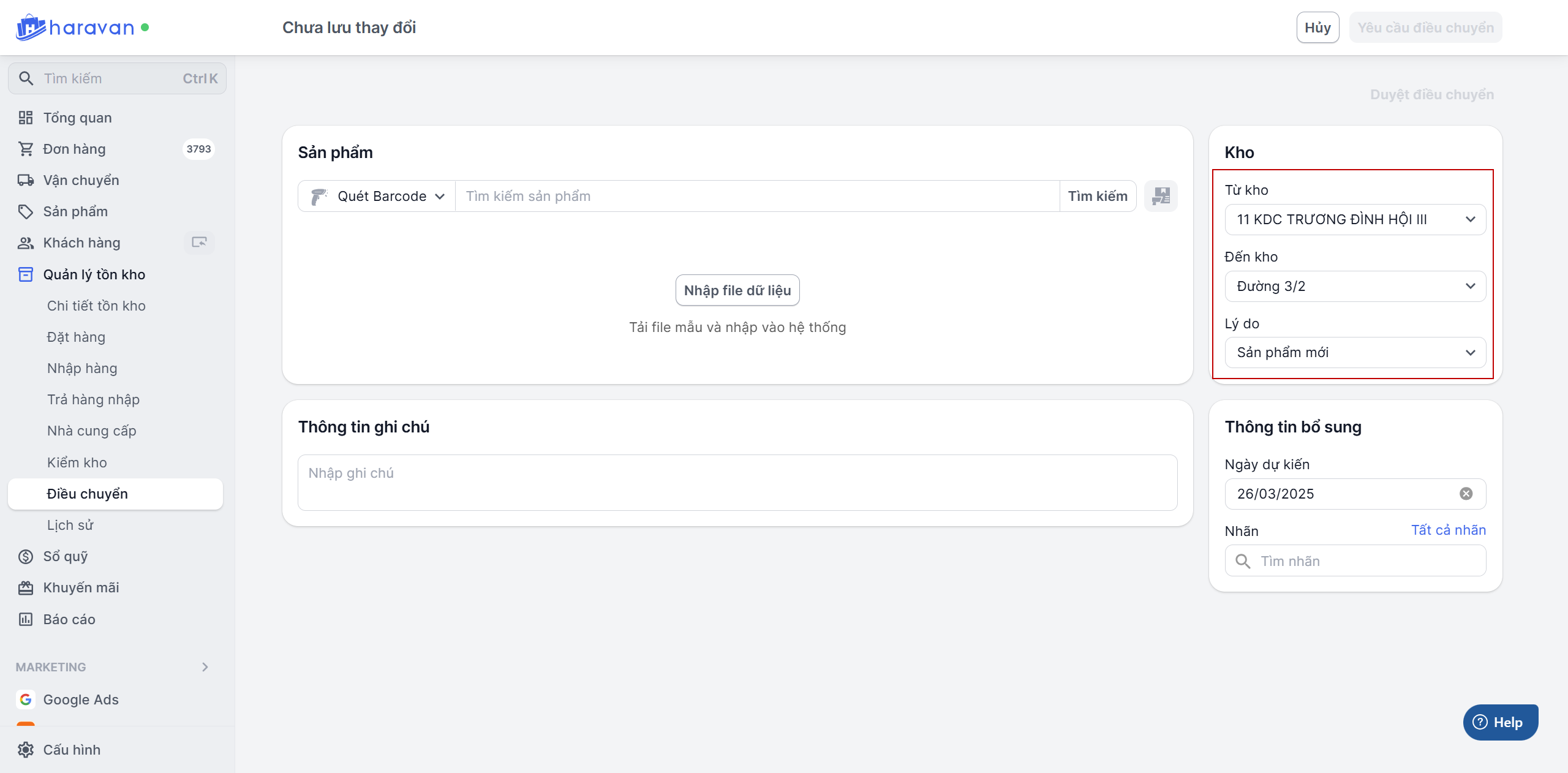
Task: Open Khách hàng external screen icon
Action: pyautogui.click(x=199, y=243)
